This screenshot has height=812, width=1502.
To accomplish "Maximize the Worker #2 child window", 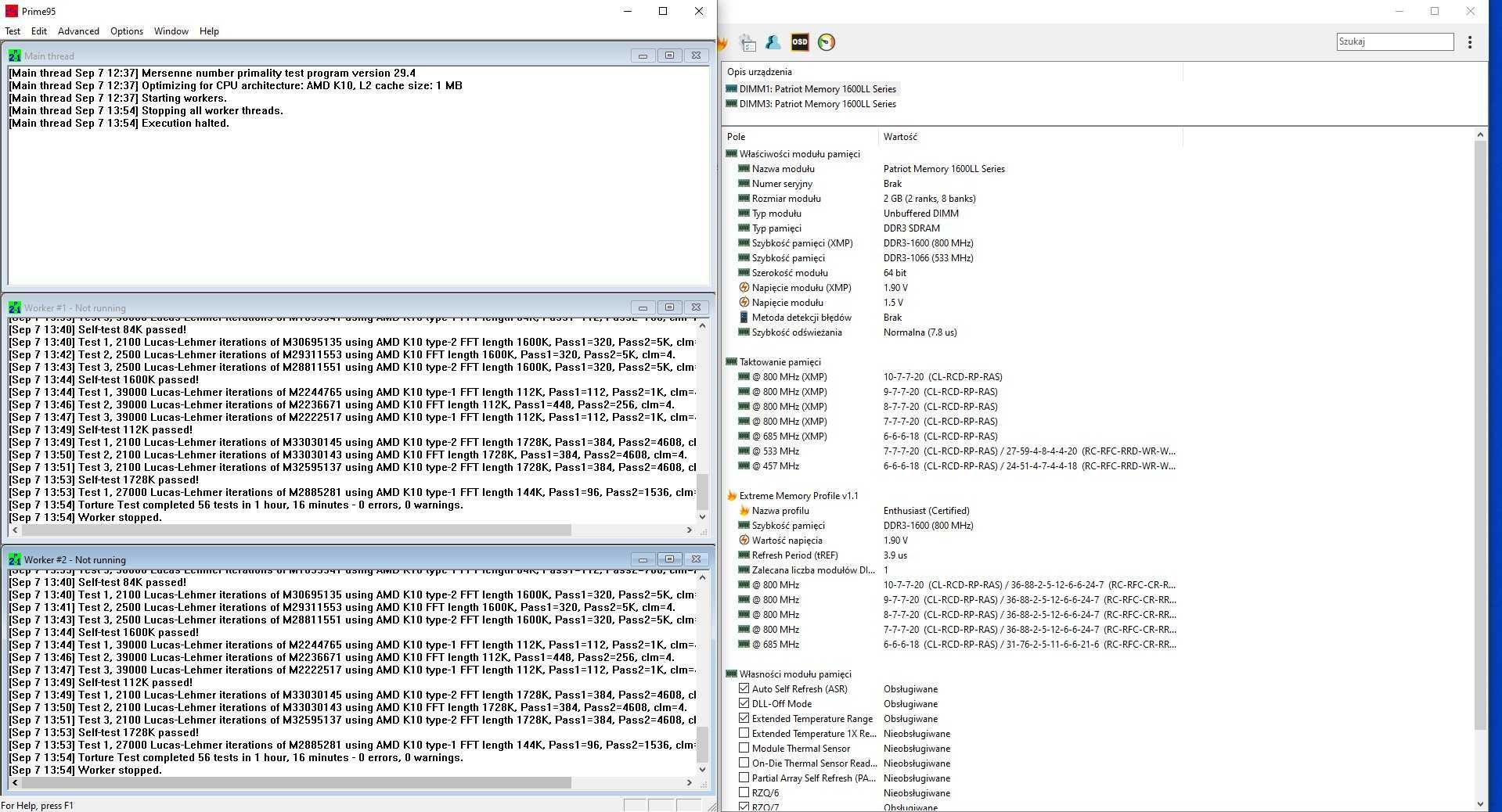I will click(x=669, y=559).
